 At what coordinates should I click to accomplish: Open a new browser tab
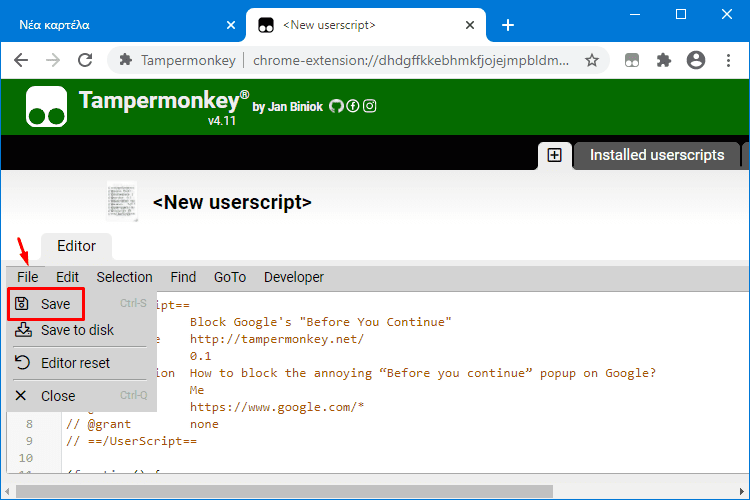508,25
